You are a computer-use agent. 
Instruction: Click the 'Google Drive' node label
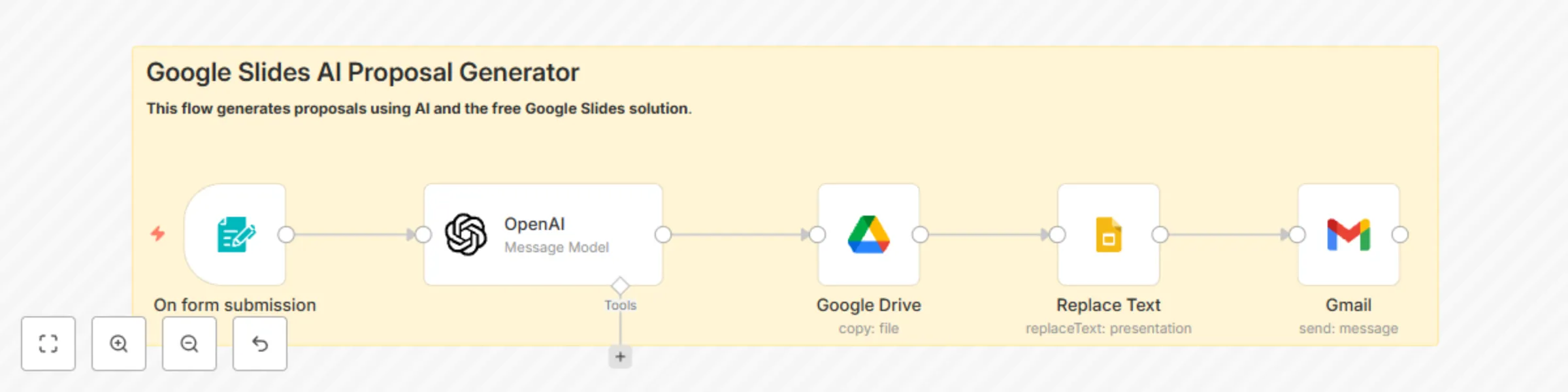(869, 305)
